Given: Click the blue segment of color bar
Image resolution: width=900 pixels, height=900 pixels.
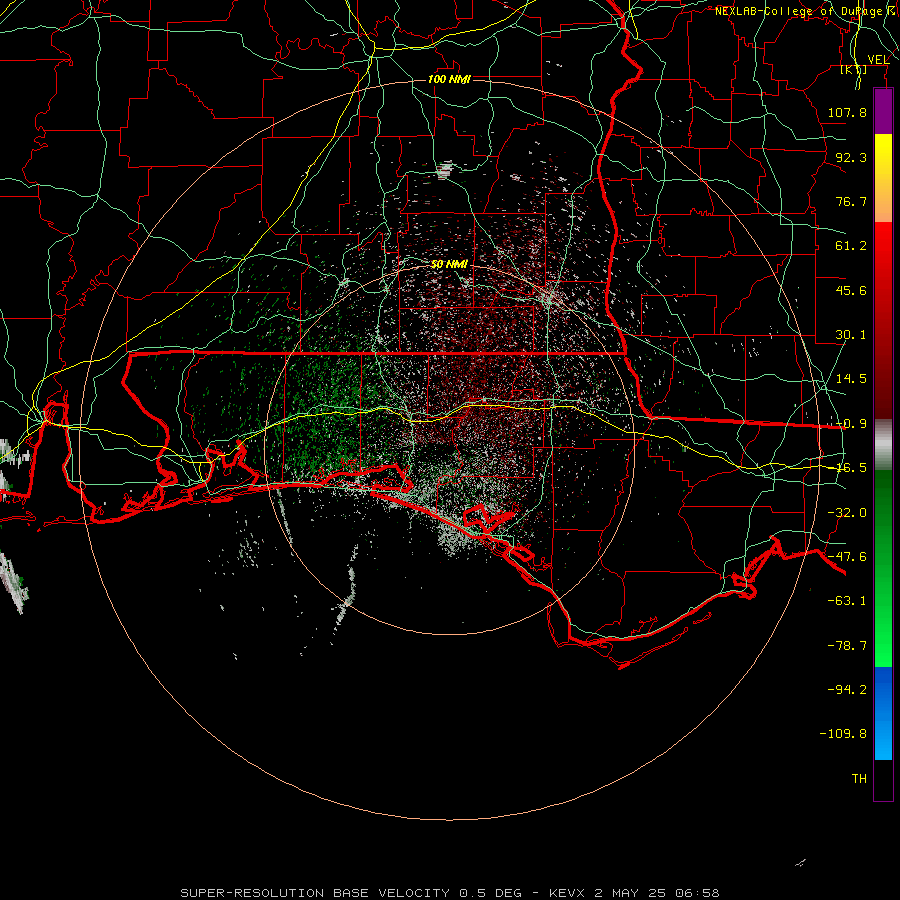Looking at the screenshot, I should [883, 713].
